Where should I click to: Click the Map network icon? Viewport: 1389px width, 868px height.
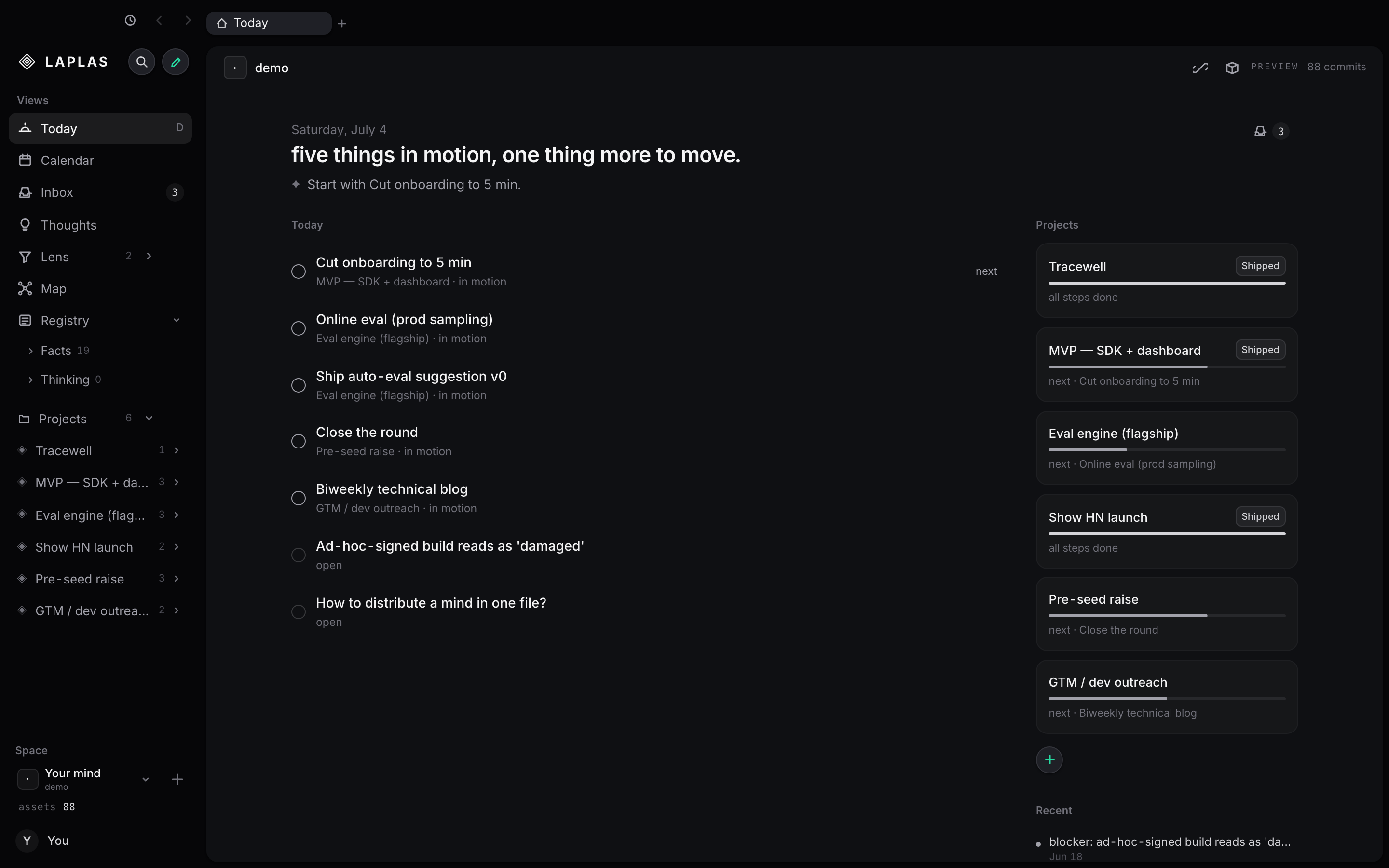click(25, 288)
